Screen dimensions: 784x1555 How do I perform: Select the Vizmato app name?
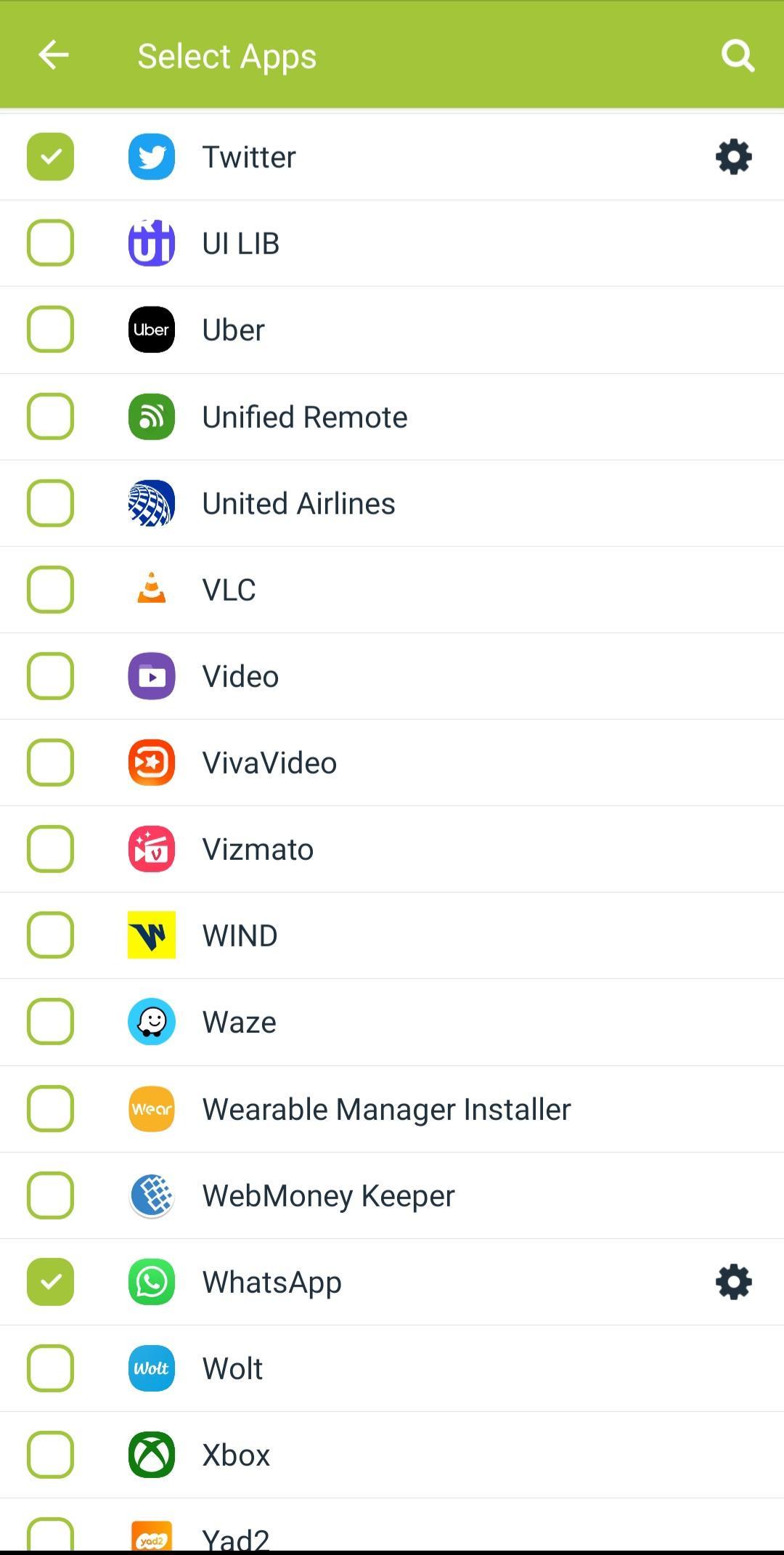tap(258, 849)
